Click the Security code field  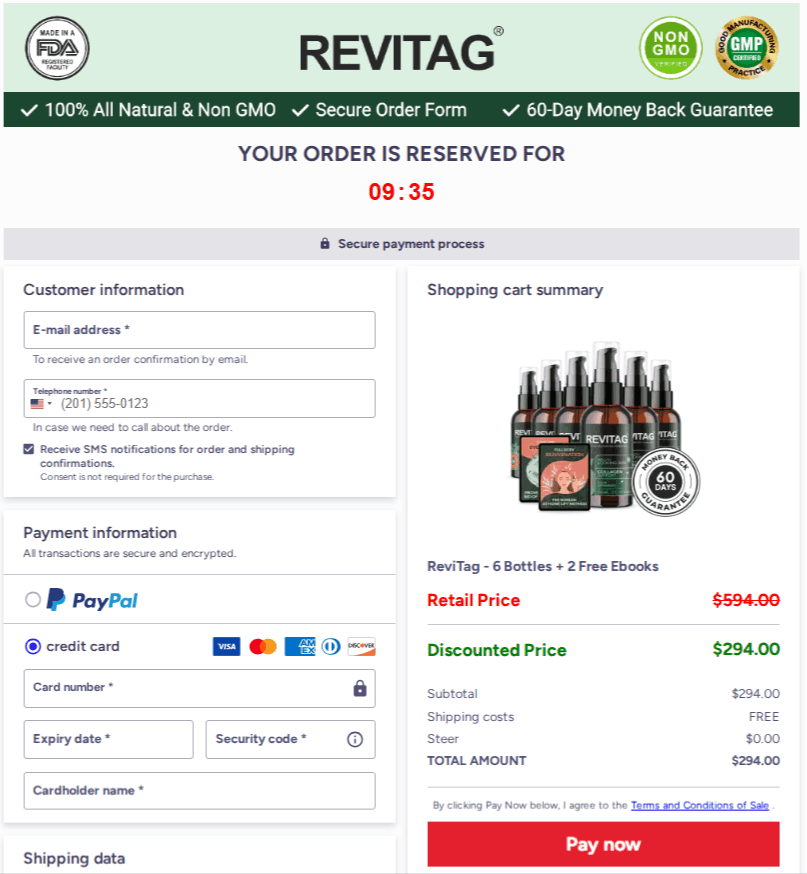[290, 739]
